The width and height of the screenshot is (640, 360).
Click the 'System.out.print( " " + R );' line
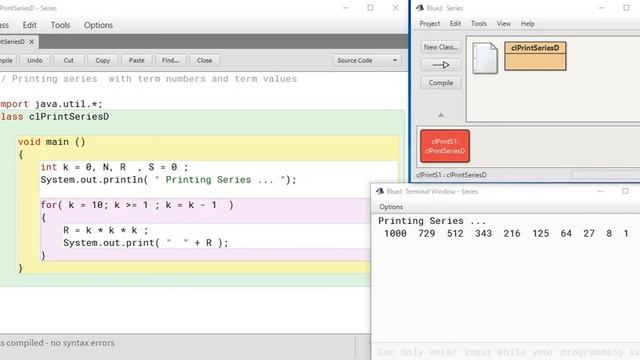[x=146, y=243]
